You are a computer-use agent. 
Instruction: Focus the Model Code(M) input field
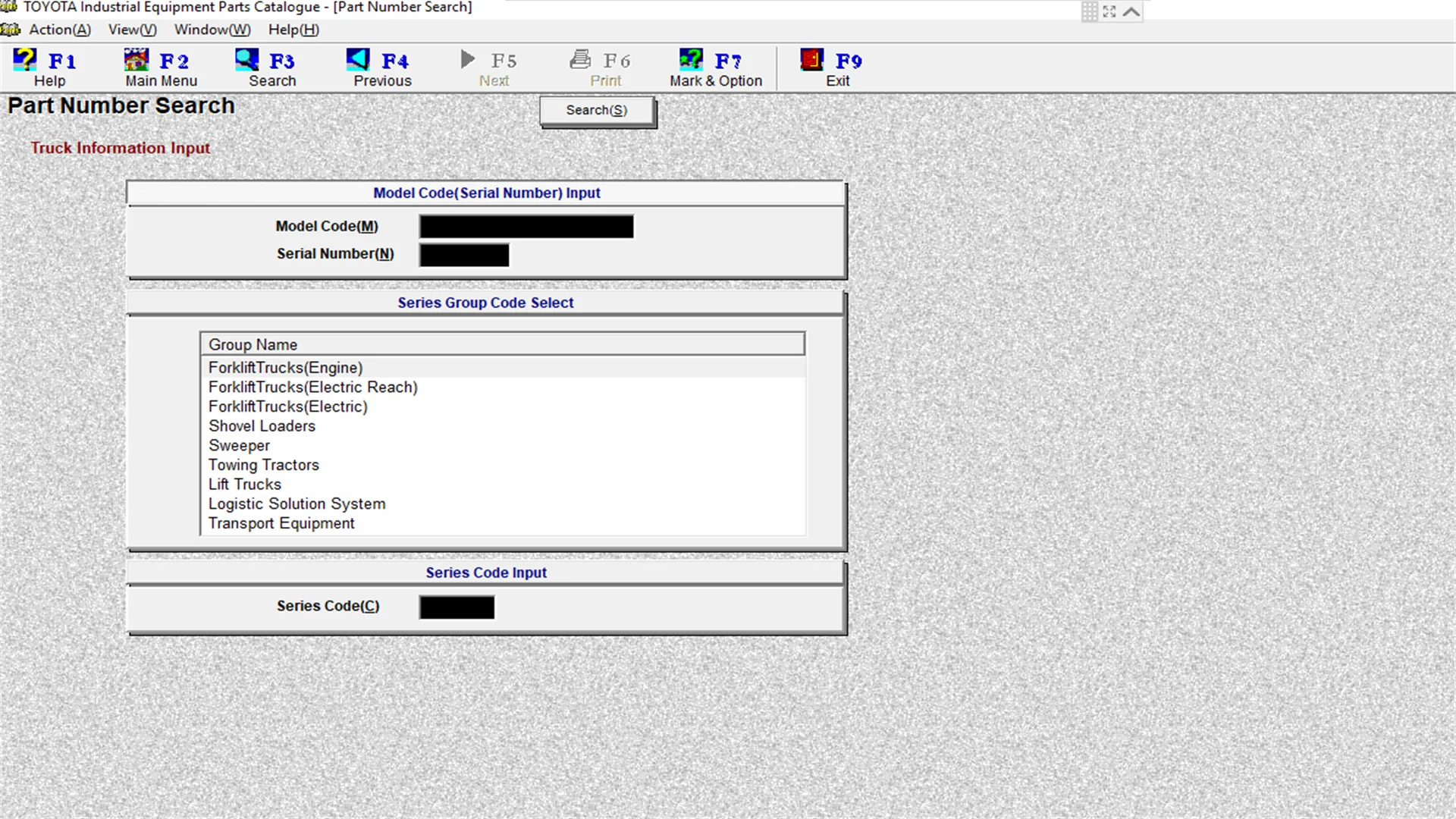click(526, 226)
